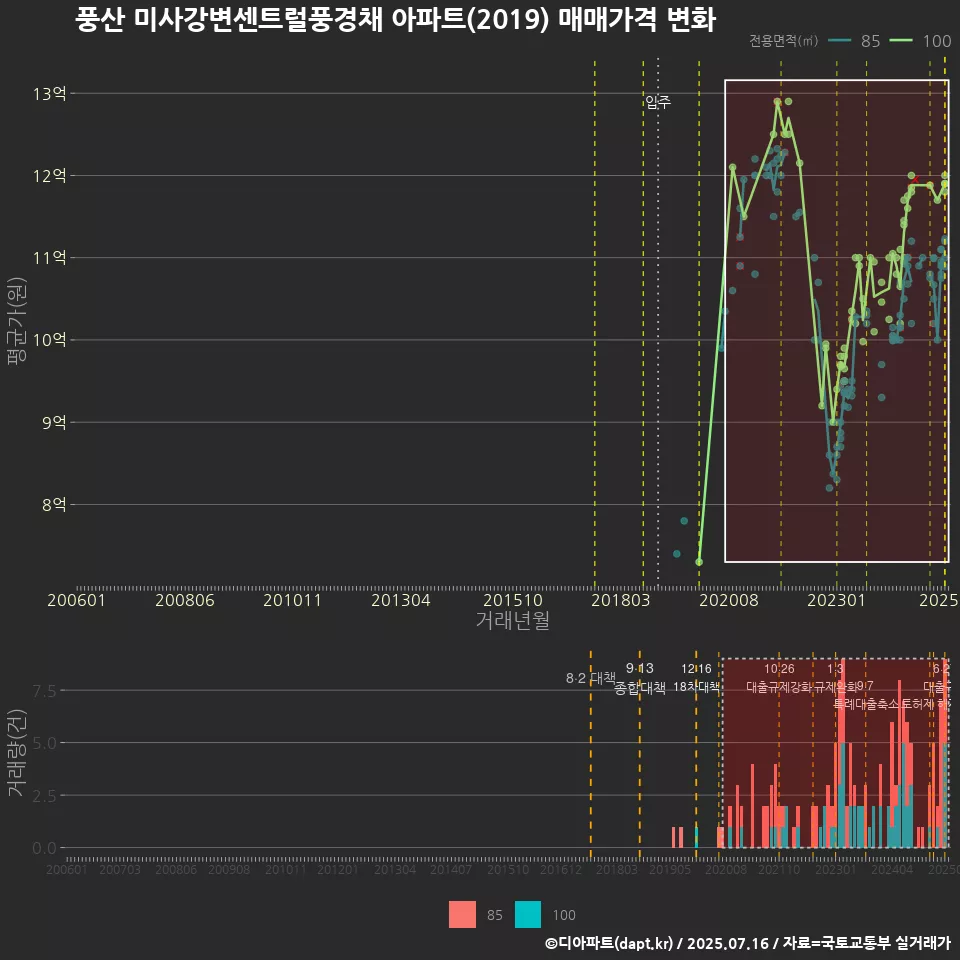Click the 202301 tick label on the price chart
Viewport: 960px width, 960px height.
pos(836,600)
